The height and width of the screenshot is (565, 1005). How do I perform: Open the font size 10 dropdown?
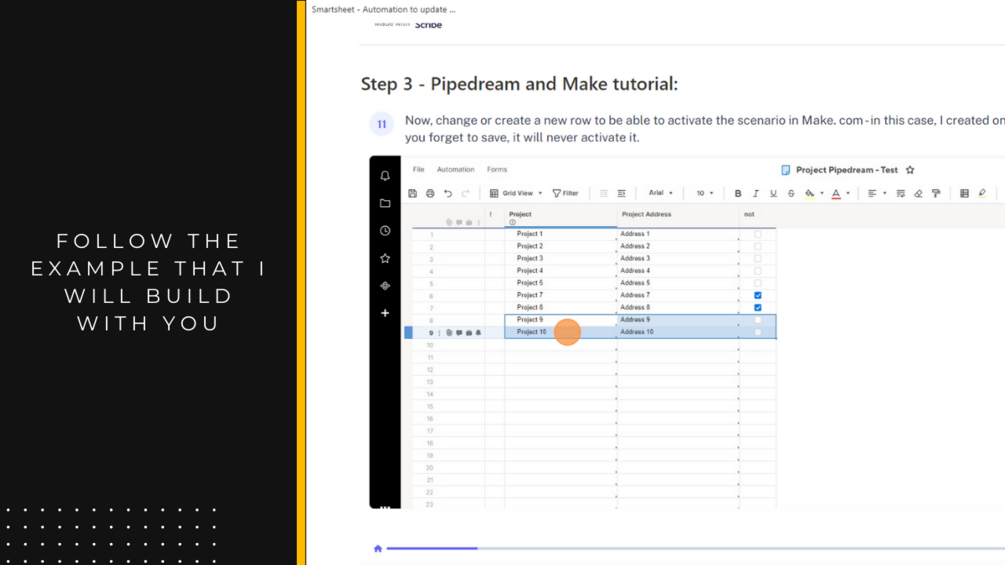pyautogui.click(x=704, y=193)
